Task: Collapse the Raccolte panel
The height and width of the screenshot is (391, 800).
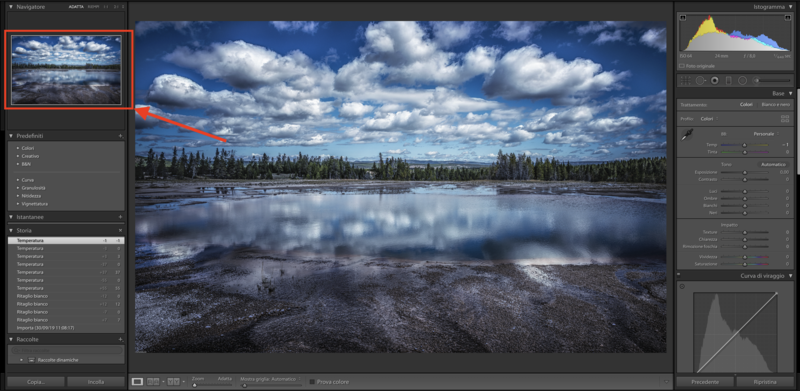Action: click(x=11, y=339)
